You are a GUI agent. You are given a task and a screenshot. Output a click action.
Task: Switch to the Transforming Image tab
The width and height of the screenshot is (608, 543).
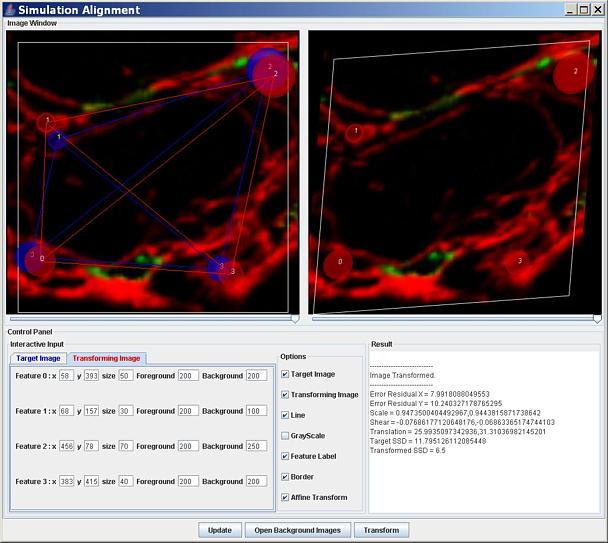click(106, 358)
